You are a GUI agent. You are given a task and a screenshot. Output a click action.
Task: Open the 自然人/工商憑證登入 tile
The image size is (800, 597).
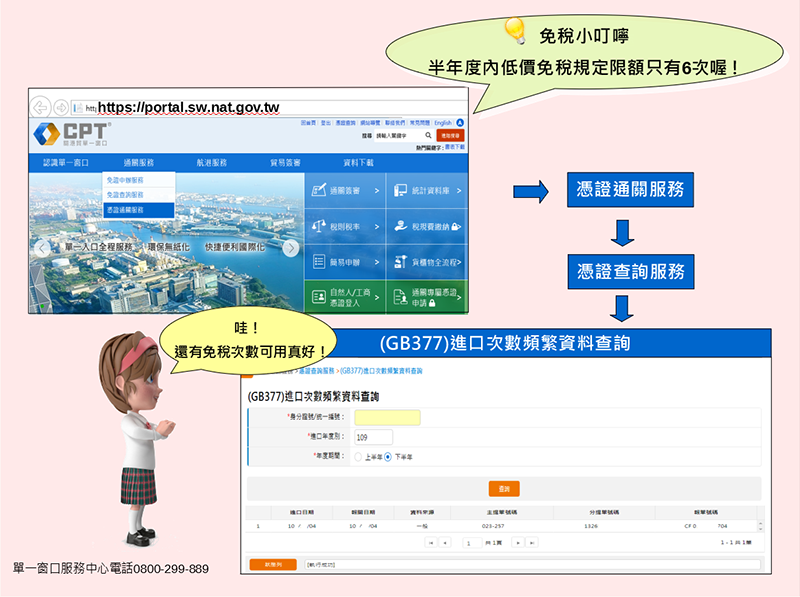coord(343,296)
